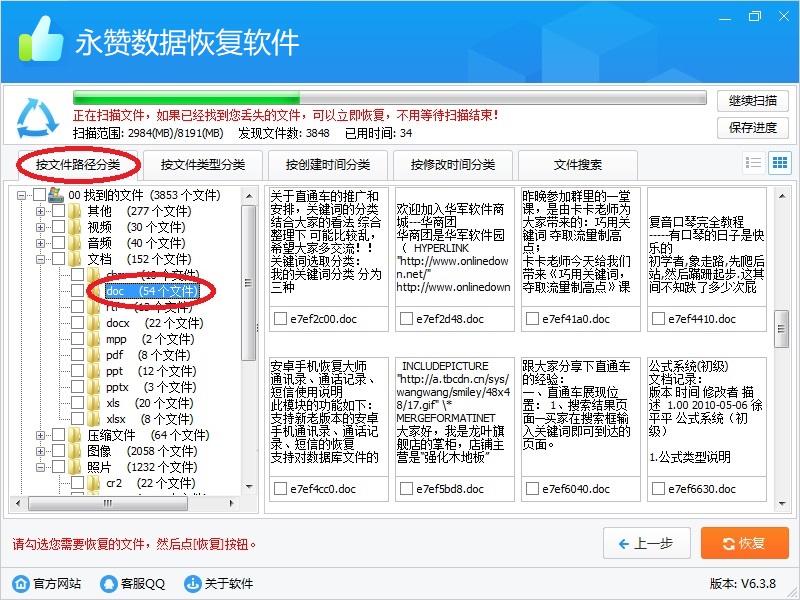Viewport: 800px width, 600px height.
Task: Select the pdf folder in tree
Action: (x=115, y=355)
